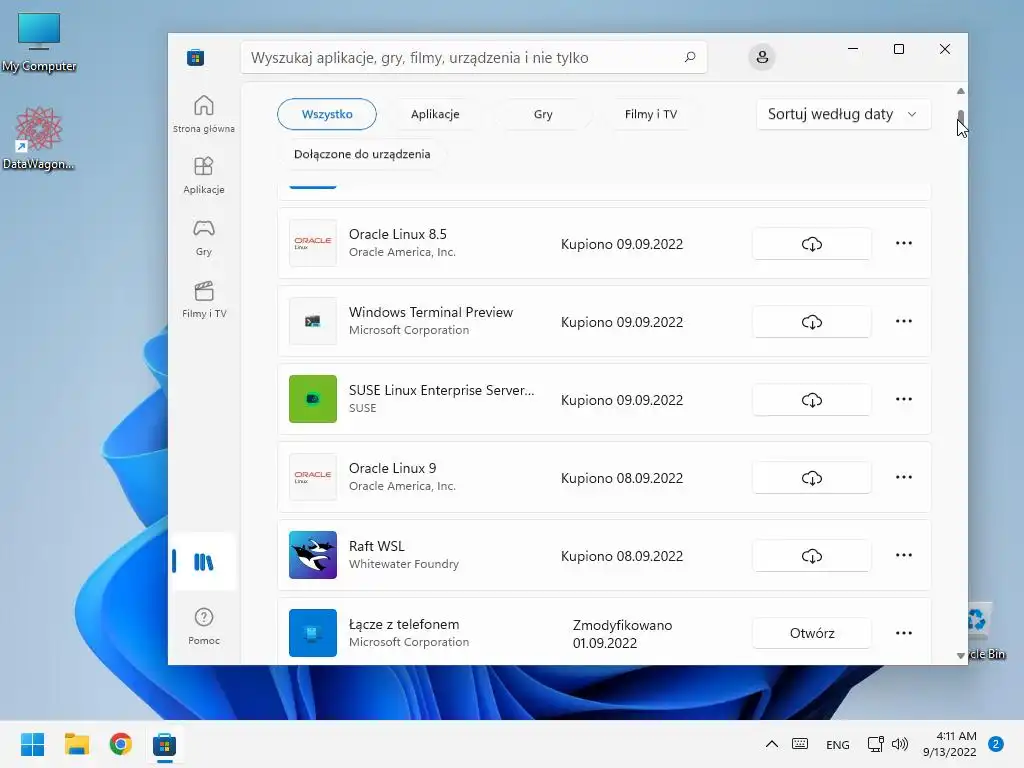
Task: Select the Dołączone do urządzenia filter
Action: (x=362, y=154)
